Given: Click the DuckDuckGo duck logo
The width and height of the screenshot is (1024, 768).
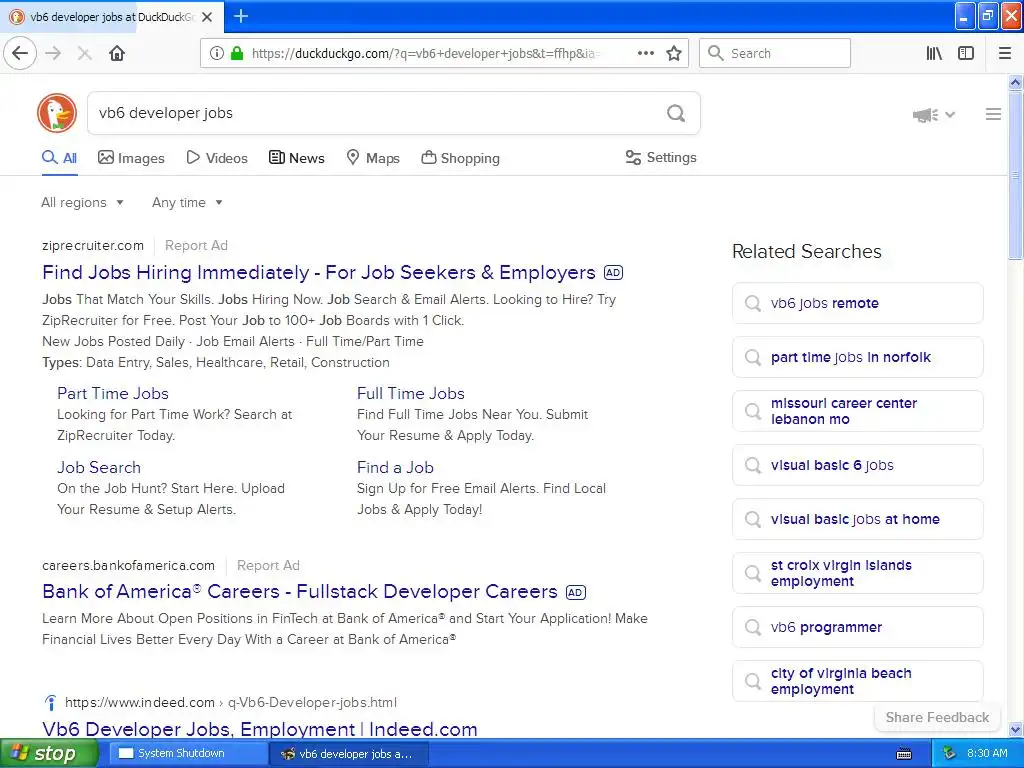Looking at the screenshot, I should pos(57,113).
